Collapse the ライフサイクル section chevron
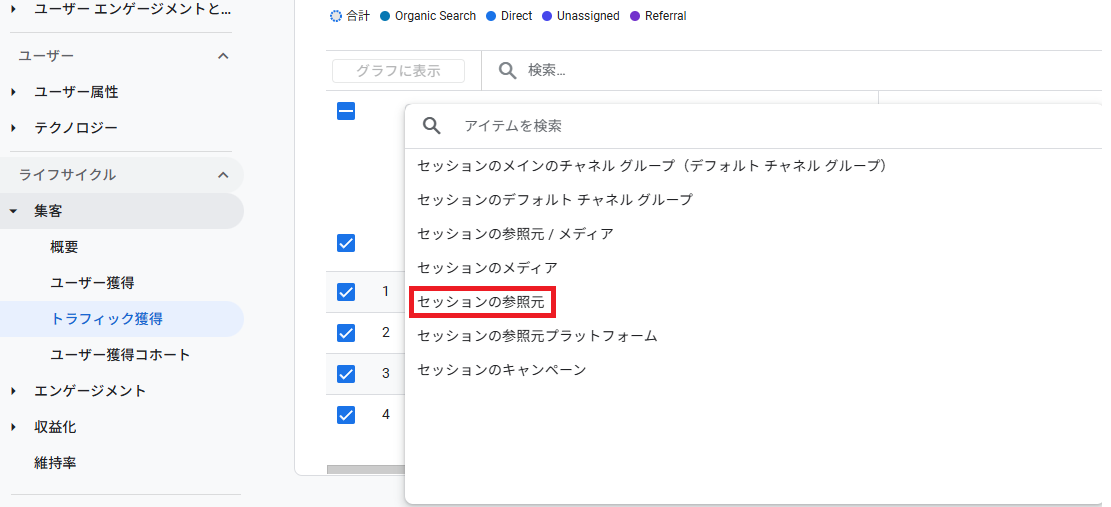The image size is (1111, 507). point(223,175)
